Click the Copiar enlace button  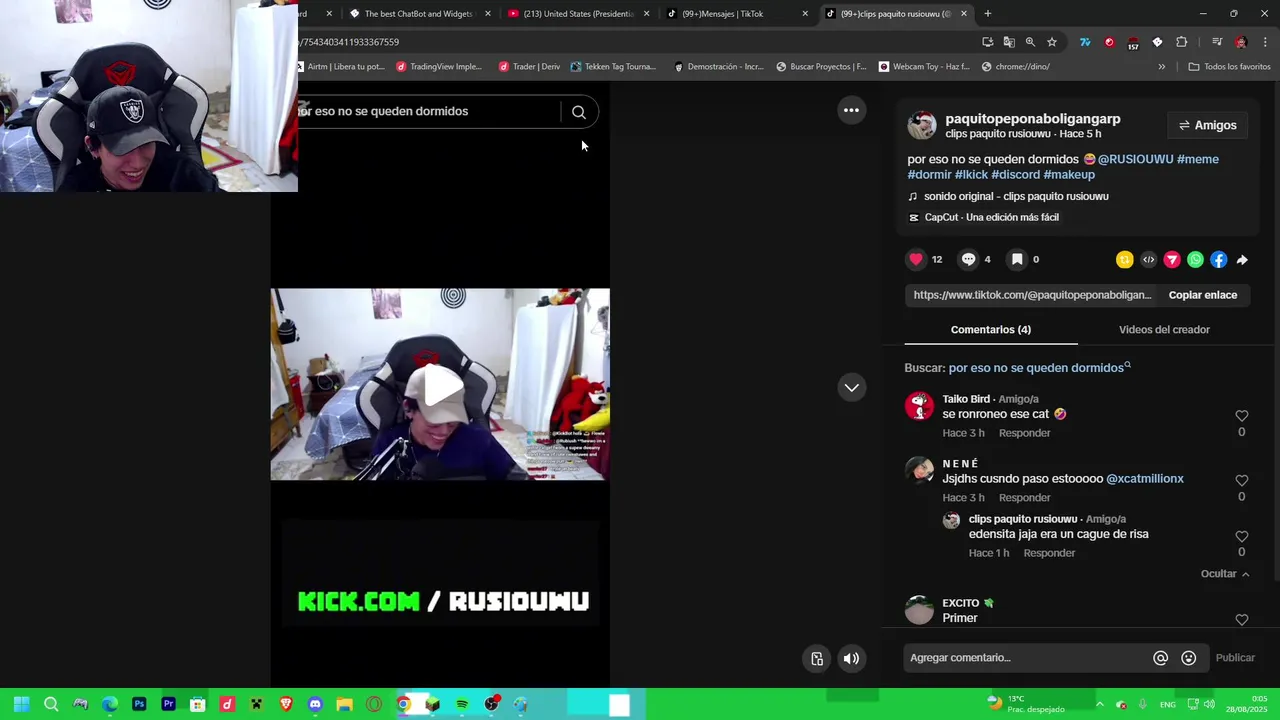(x=1203, y=295)
